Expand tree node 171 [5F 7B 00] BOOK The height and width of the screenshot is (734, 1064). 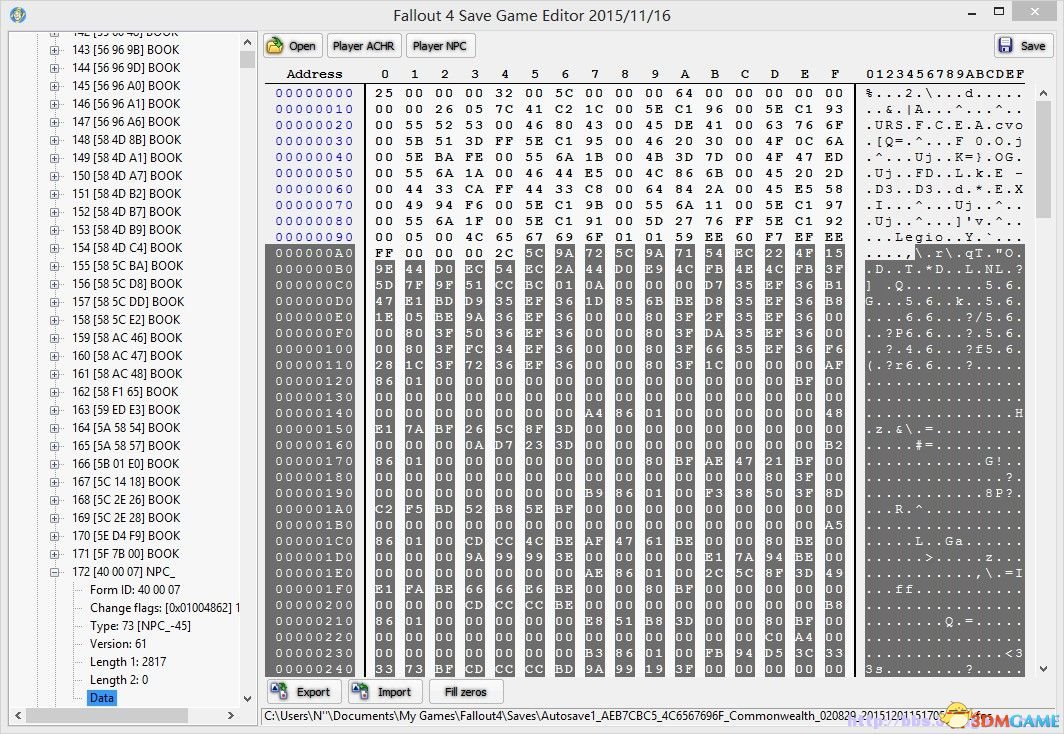tap(54, 554)
